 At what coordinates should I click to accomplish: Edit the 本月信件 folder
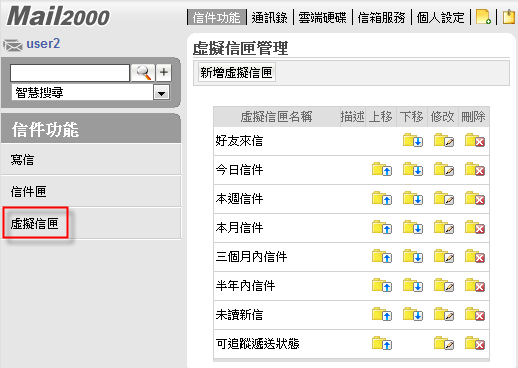click(444, 228)
